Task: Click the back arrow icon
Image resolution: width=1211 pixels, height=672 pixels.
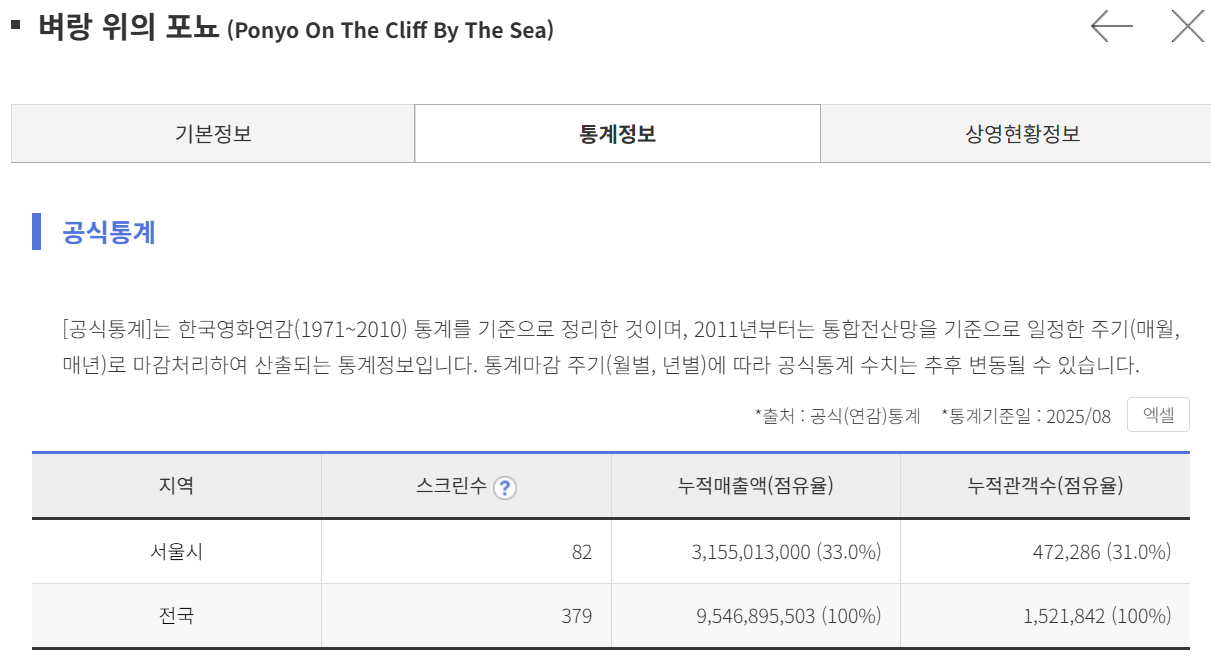Action: coord(1111,26)
